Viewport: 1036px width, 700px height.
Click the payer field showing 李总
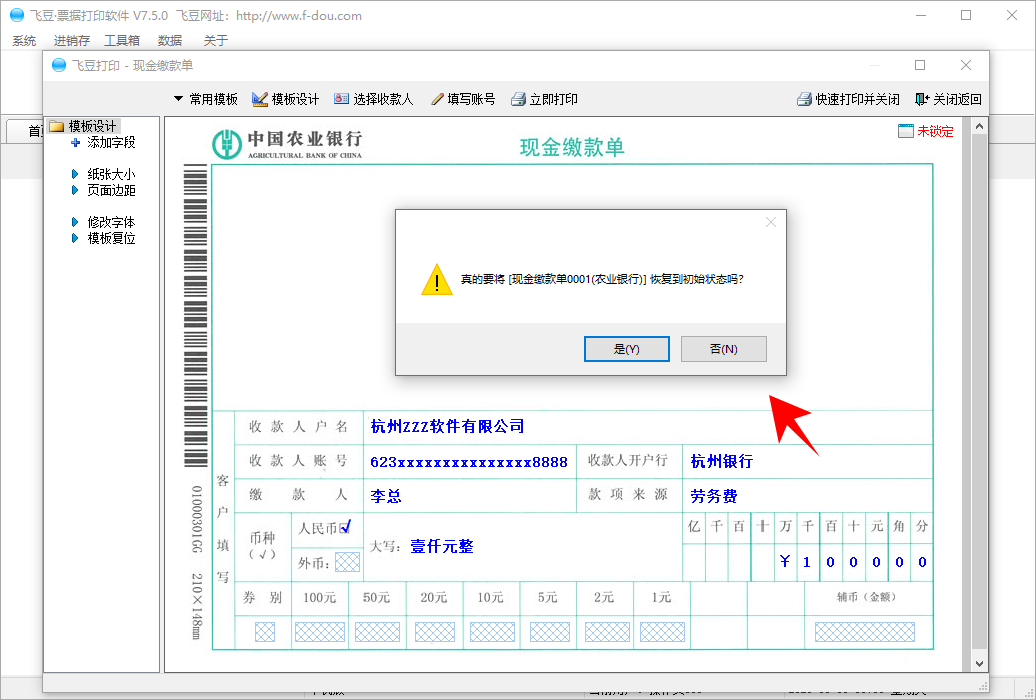386,496
